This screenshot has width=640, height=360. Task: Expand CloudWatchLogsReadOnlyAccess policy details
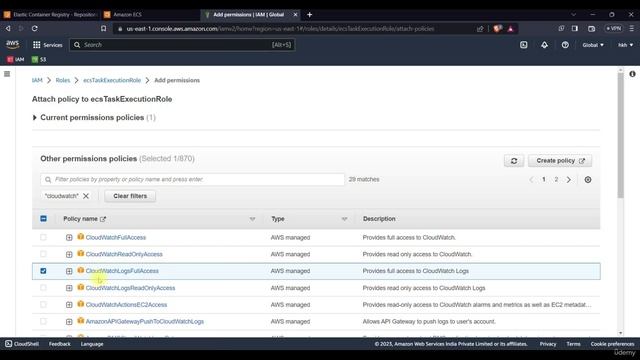pos(69,288)
